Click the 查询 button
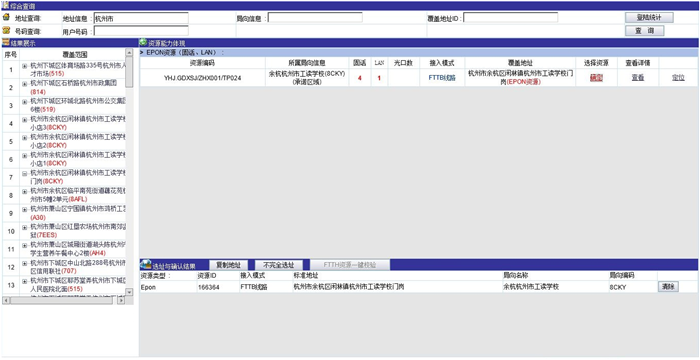The height and width of the screenshot is (360, 700). click(644, 31)
